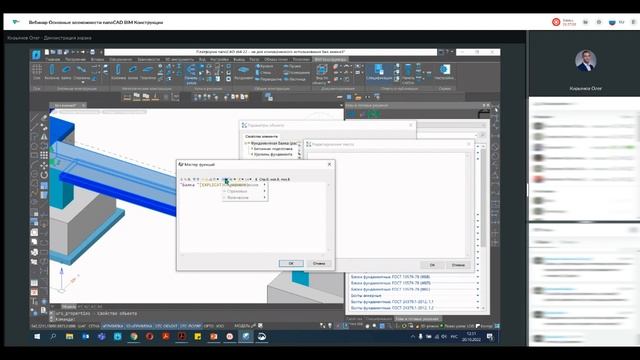The image size is (640, 360).
Task: Click the Save icon in quick access toolbar
Action: click(x=60, y=52)
